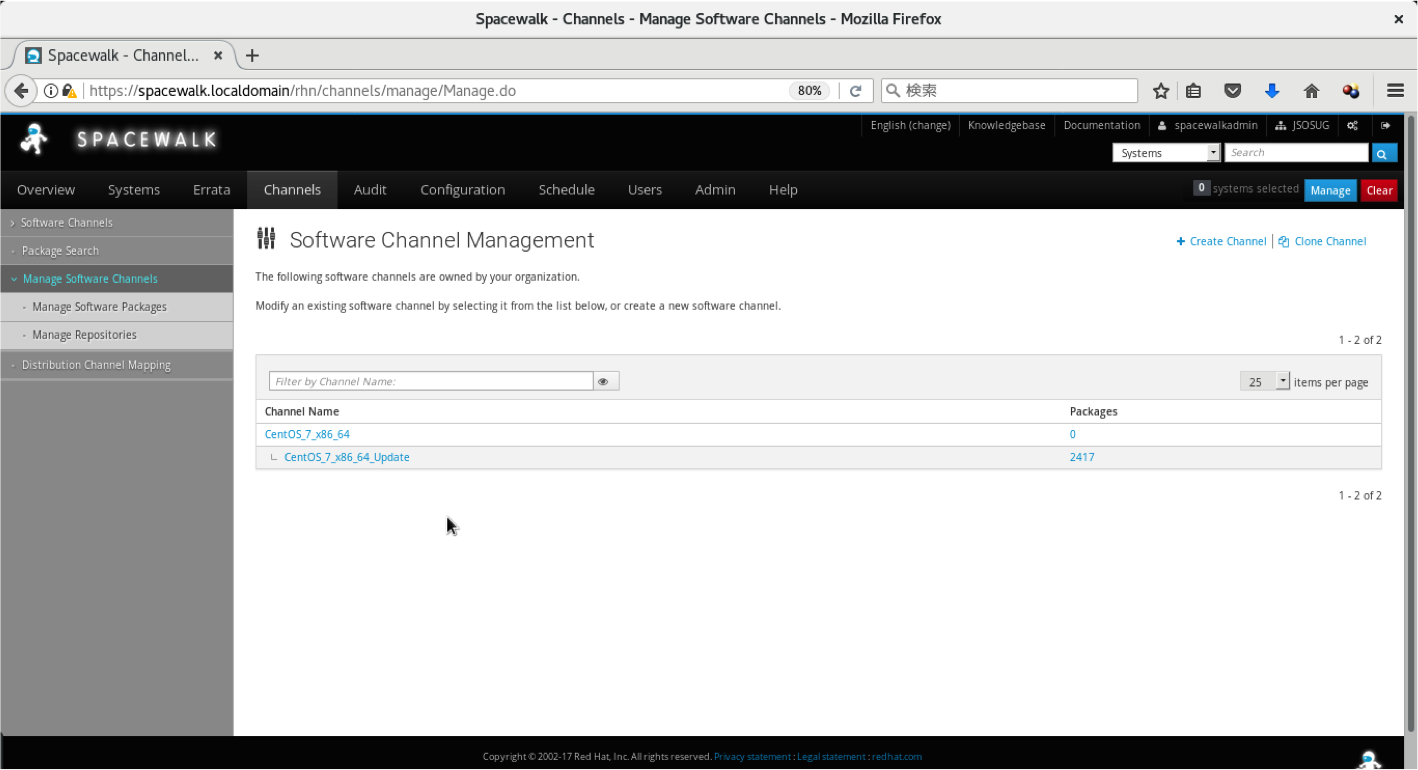Select the Channels menu tab
Image resolution: width=1418 pixels, height=770 pixels.
(292, 190)
